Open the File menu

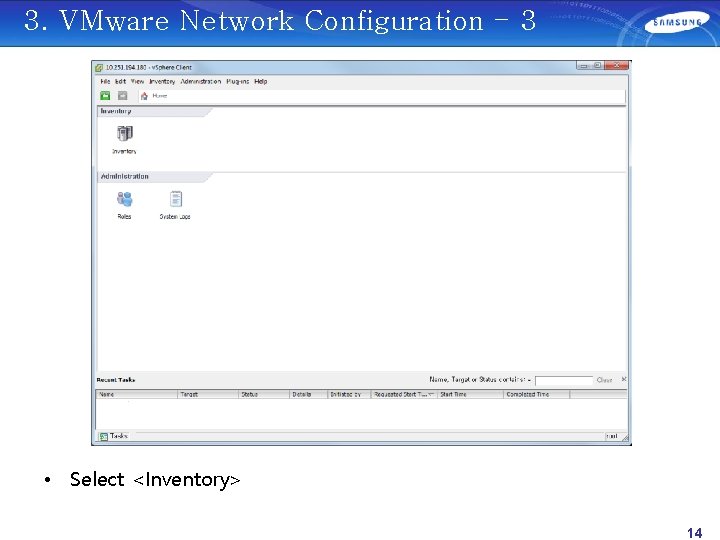point(105,81)
